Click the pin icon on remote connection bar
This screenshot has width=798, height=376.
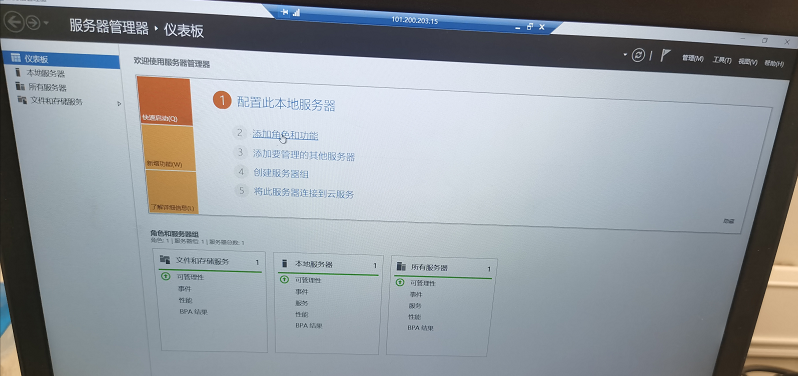pyautogui.click(x=285, y=12)
